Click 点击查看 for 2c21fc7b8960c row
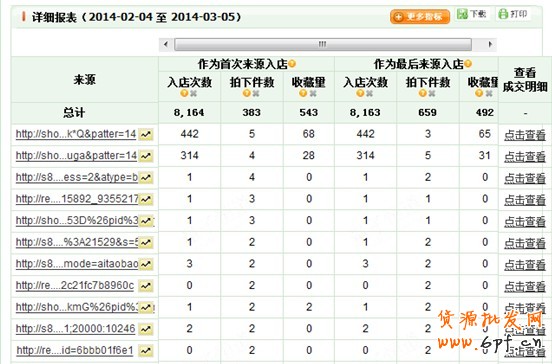The image size is (552, 364). 525,287
